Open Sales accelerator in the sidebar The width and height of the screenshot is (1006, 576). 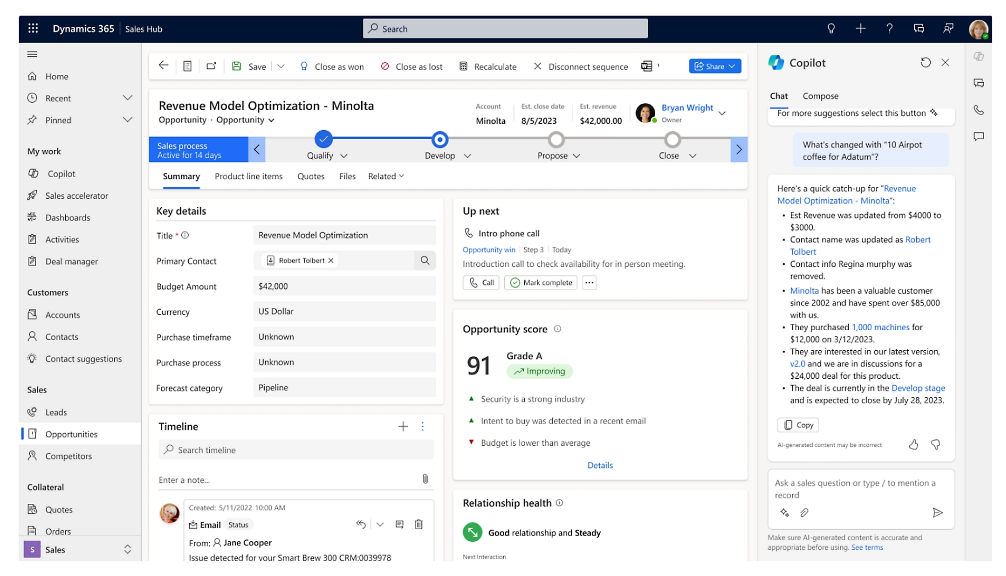click(x=76, y=196)
